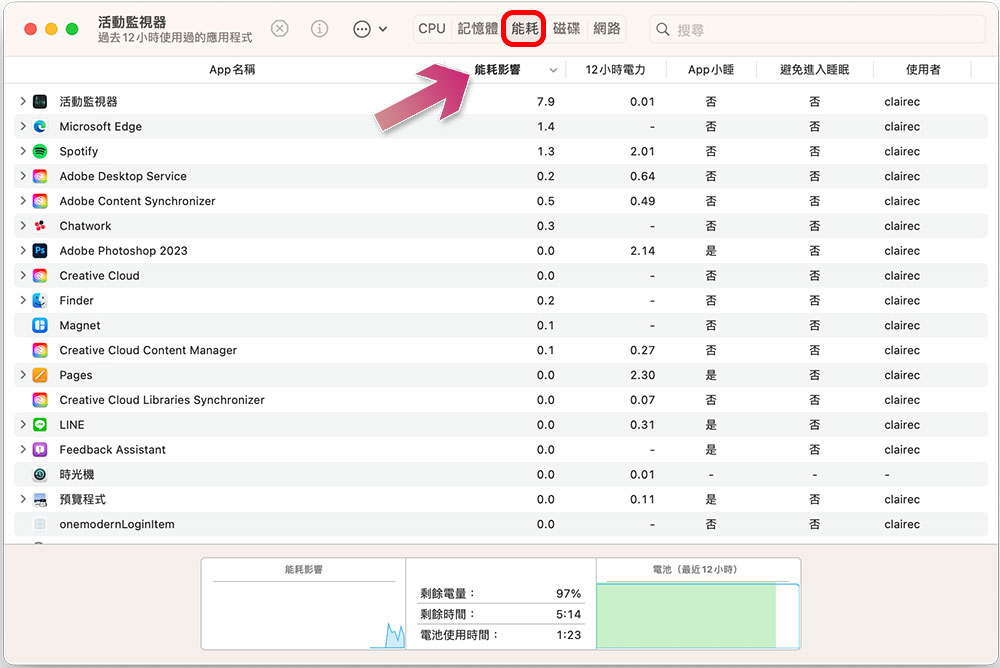Click the 2.30 power value for Pages

[642, 375]
